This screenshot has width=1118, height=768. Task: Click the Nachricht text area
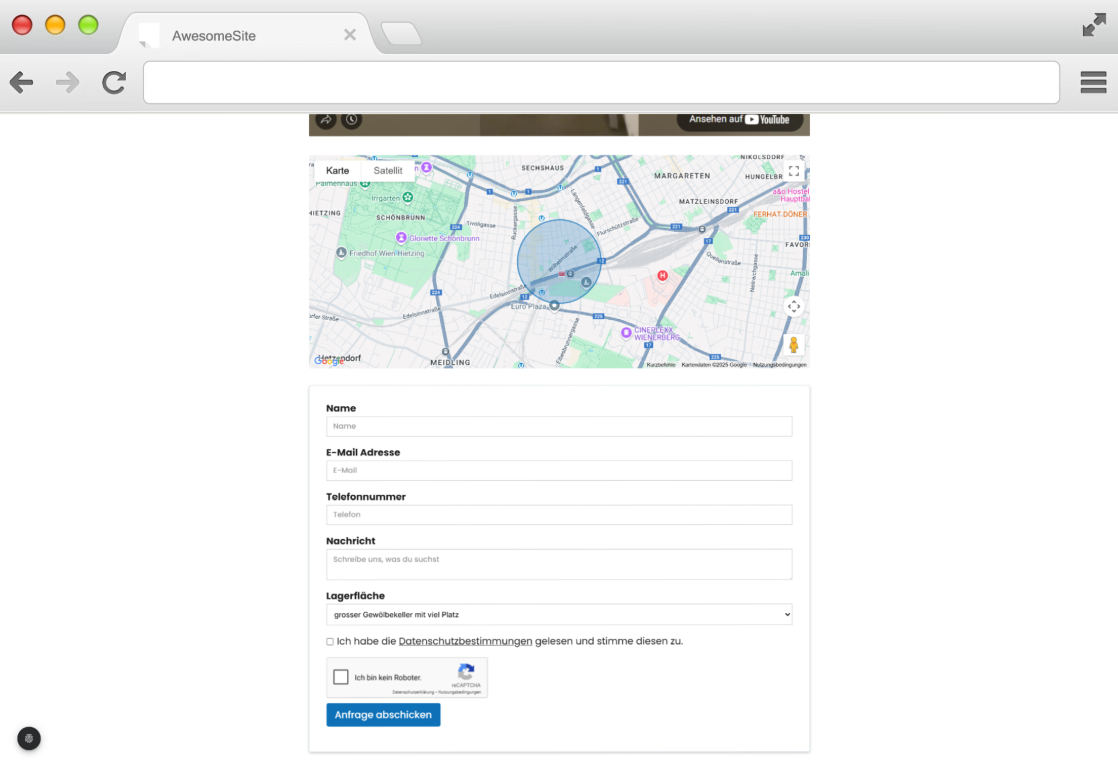(559, 564)
